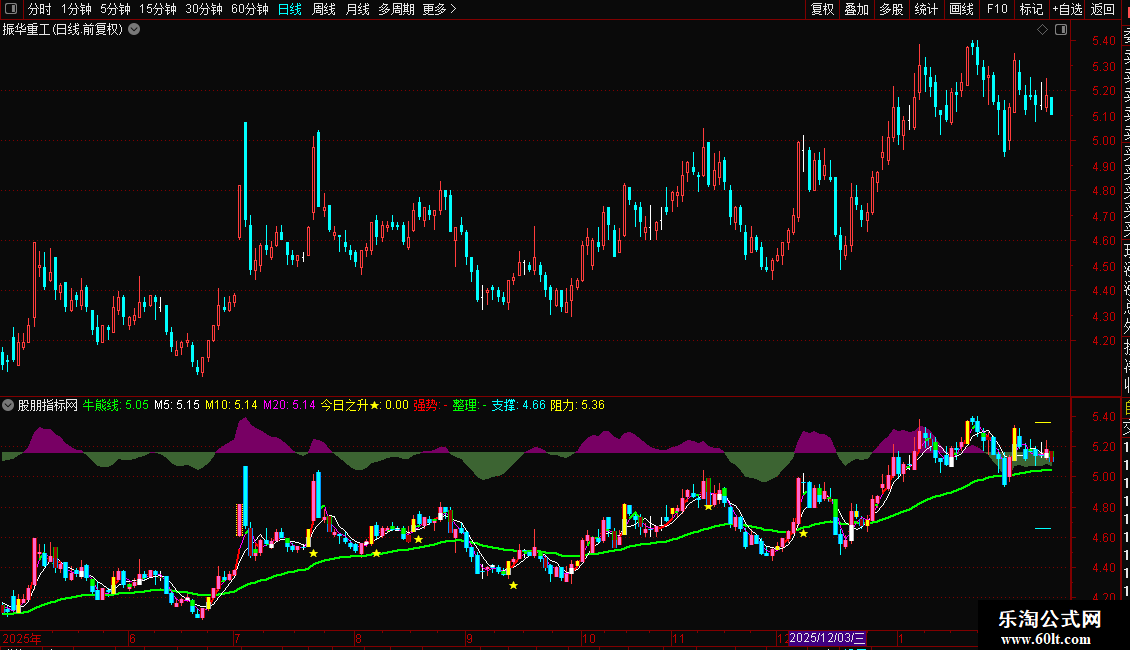Toggle the panel layout icon beside the diamond
Image resolution: width=1130 pixels, height=650 pixels.
1061,30
